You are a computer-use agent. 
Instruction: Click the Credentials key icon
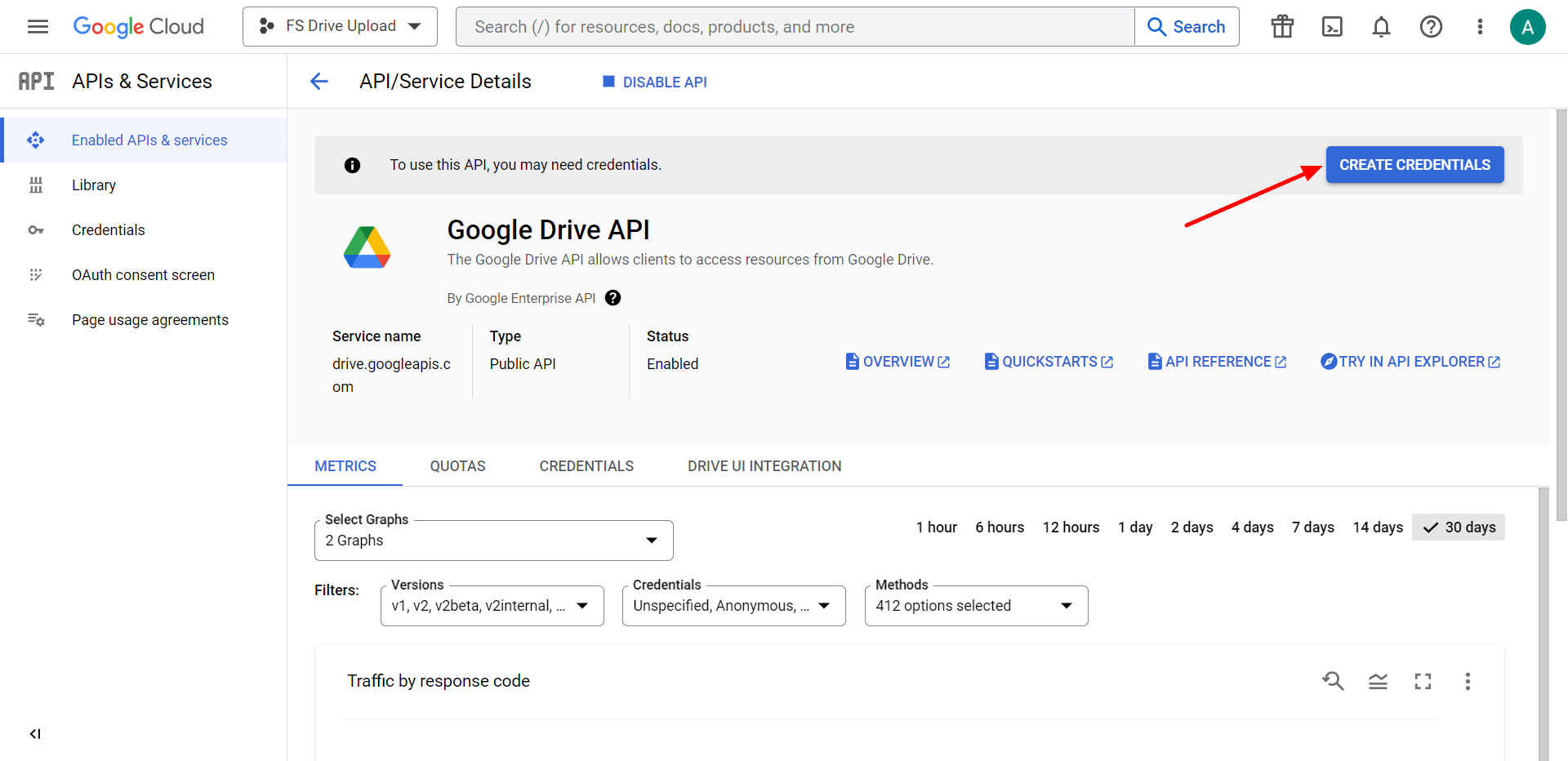click(36, 230)
